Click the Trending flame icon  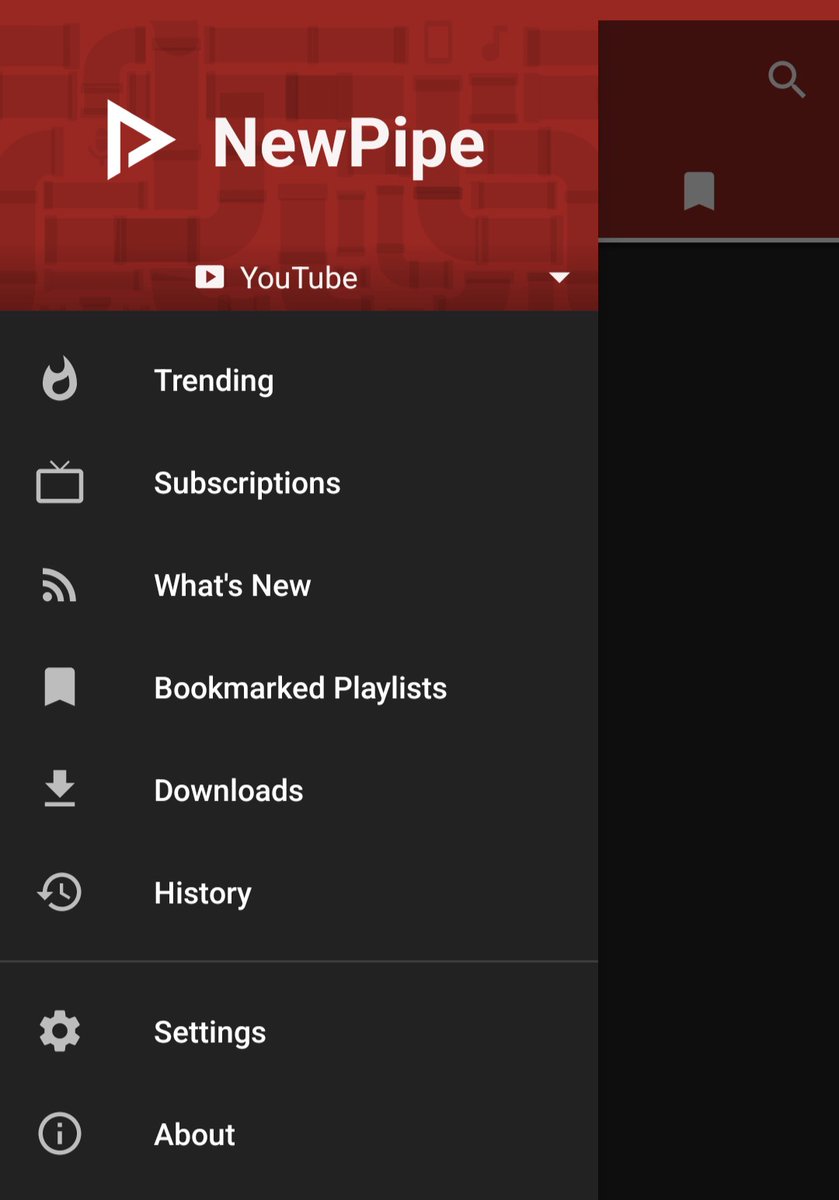pos(60,380)
